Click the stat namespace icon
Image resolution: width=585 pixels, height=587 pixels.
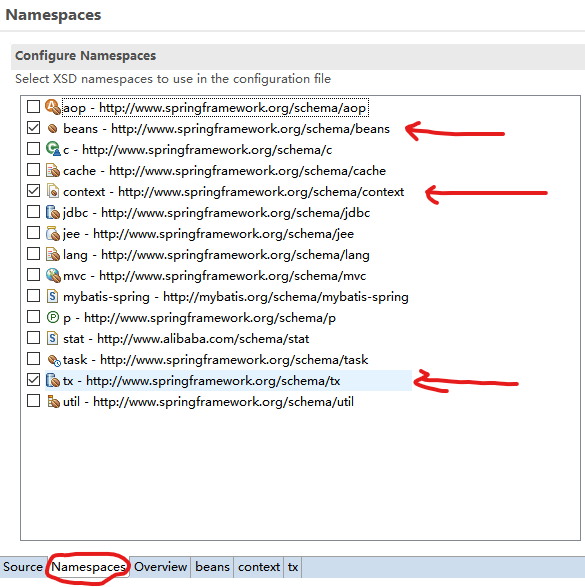52,338
